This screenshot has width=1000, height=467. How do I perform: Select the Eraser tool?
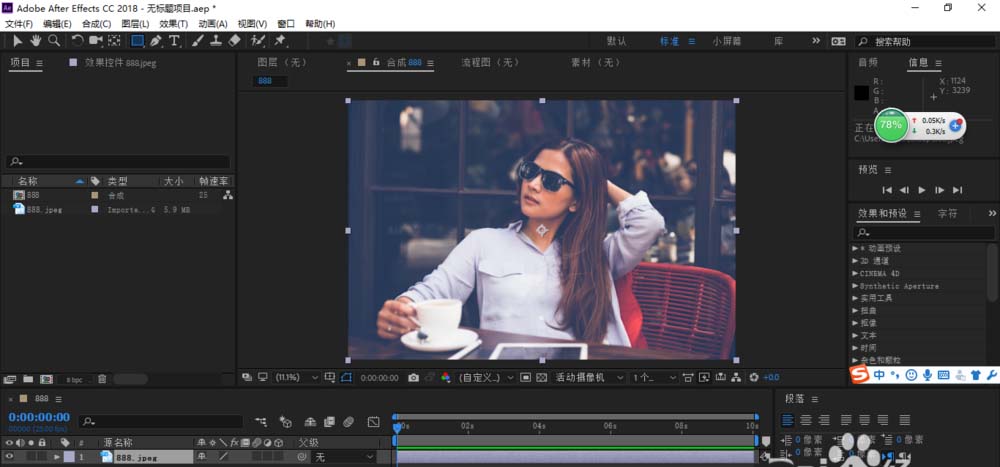(234, 41)
